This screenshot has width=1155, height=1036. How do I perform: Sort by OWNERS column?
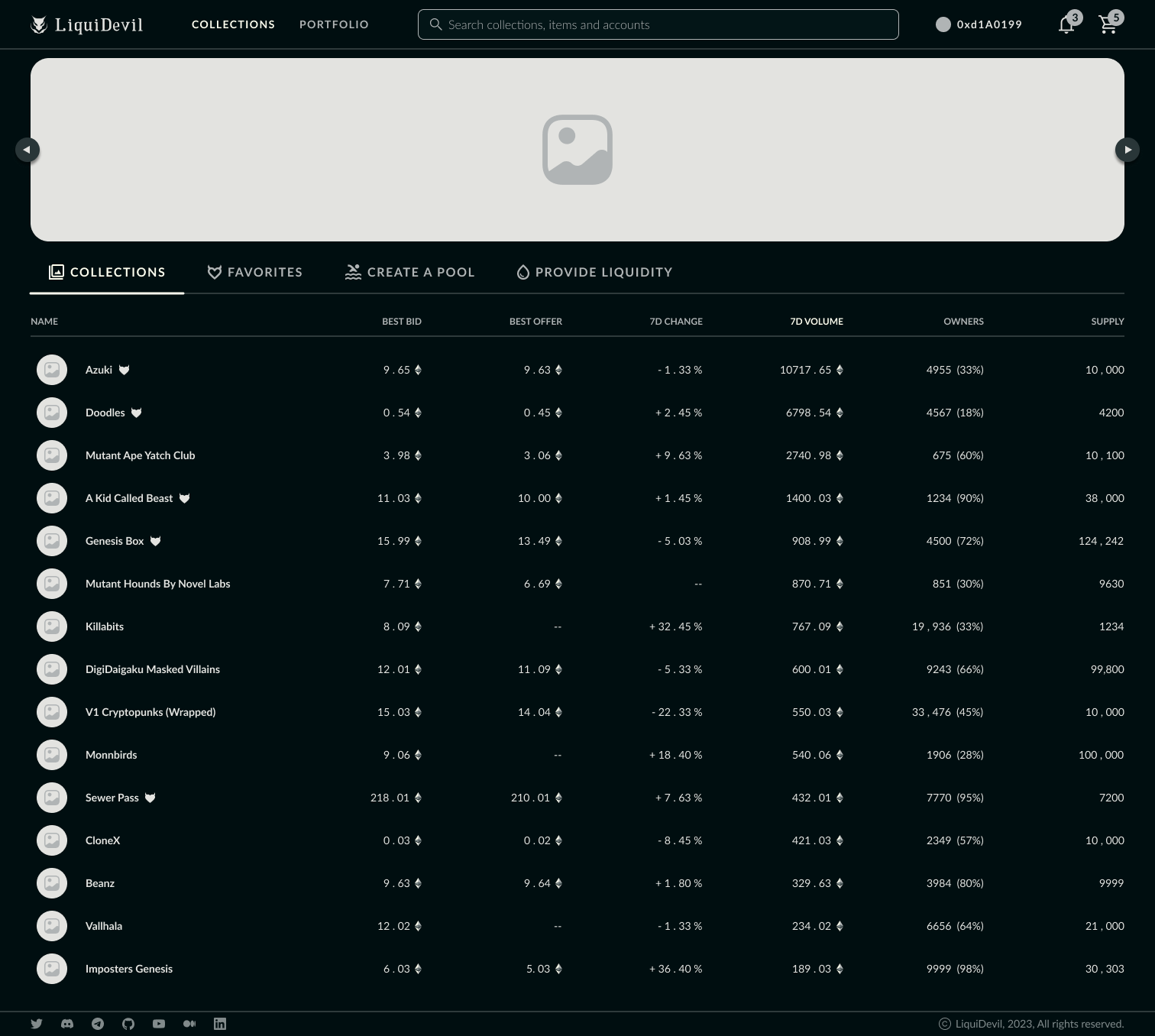pyautogui.click(x=963, y=322)
